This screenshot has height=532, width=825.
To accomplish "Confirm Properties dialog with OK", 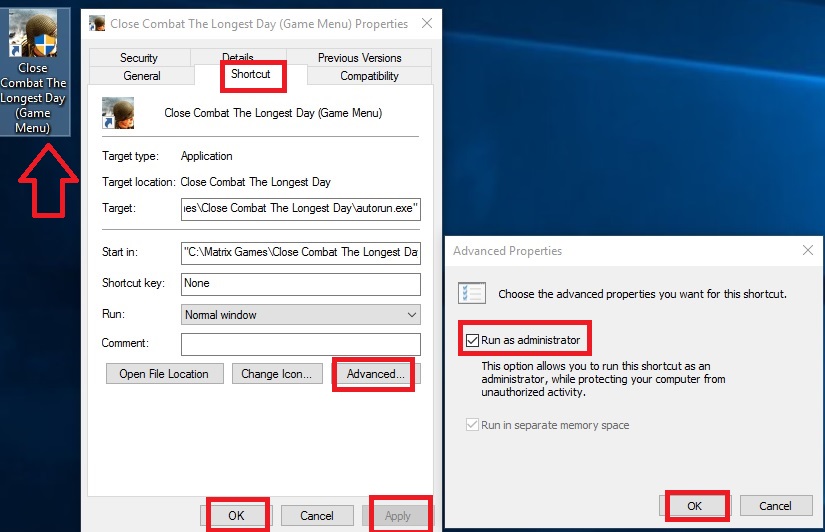I will [236, 516].
